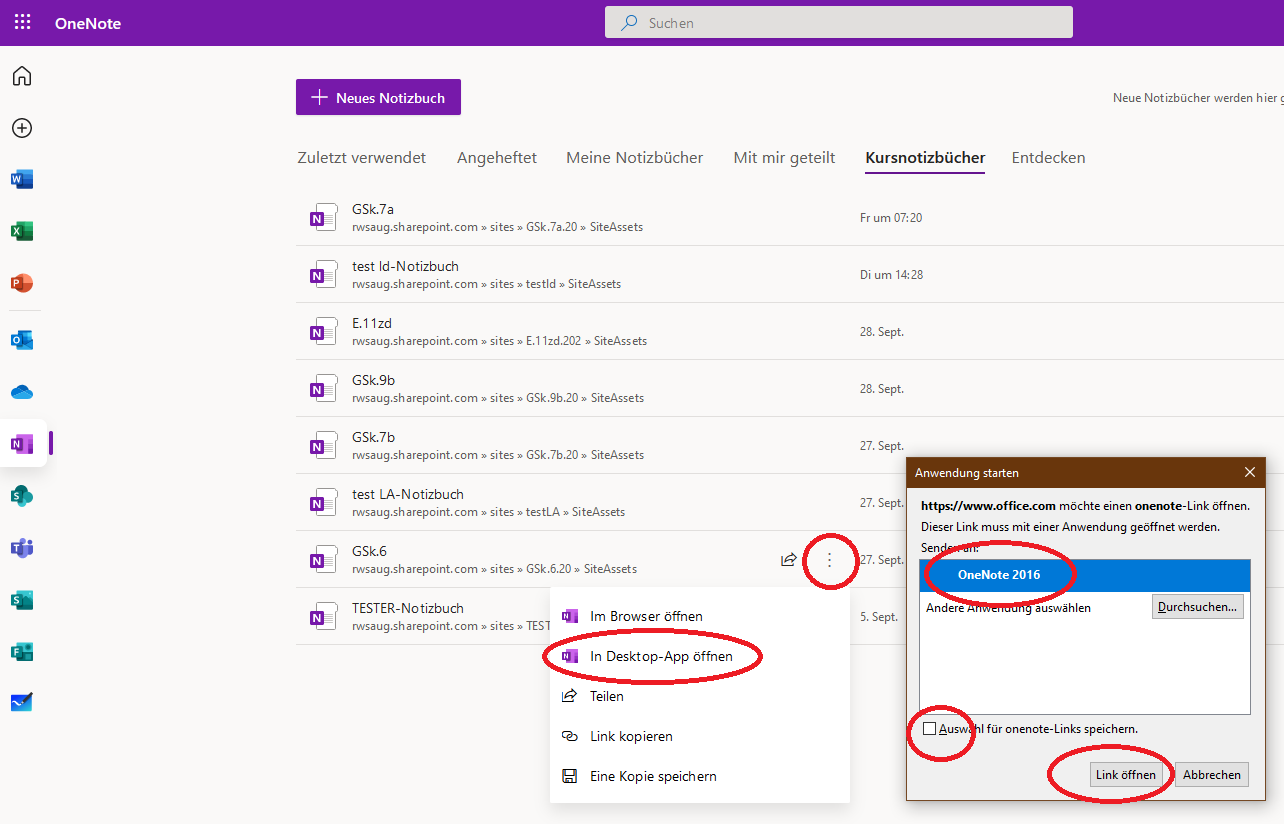This screenshot has width=1284, height=824.
Task: Go to the Home icon in sidebar
Action: 22,76
